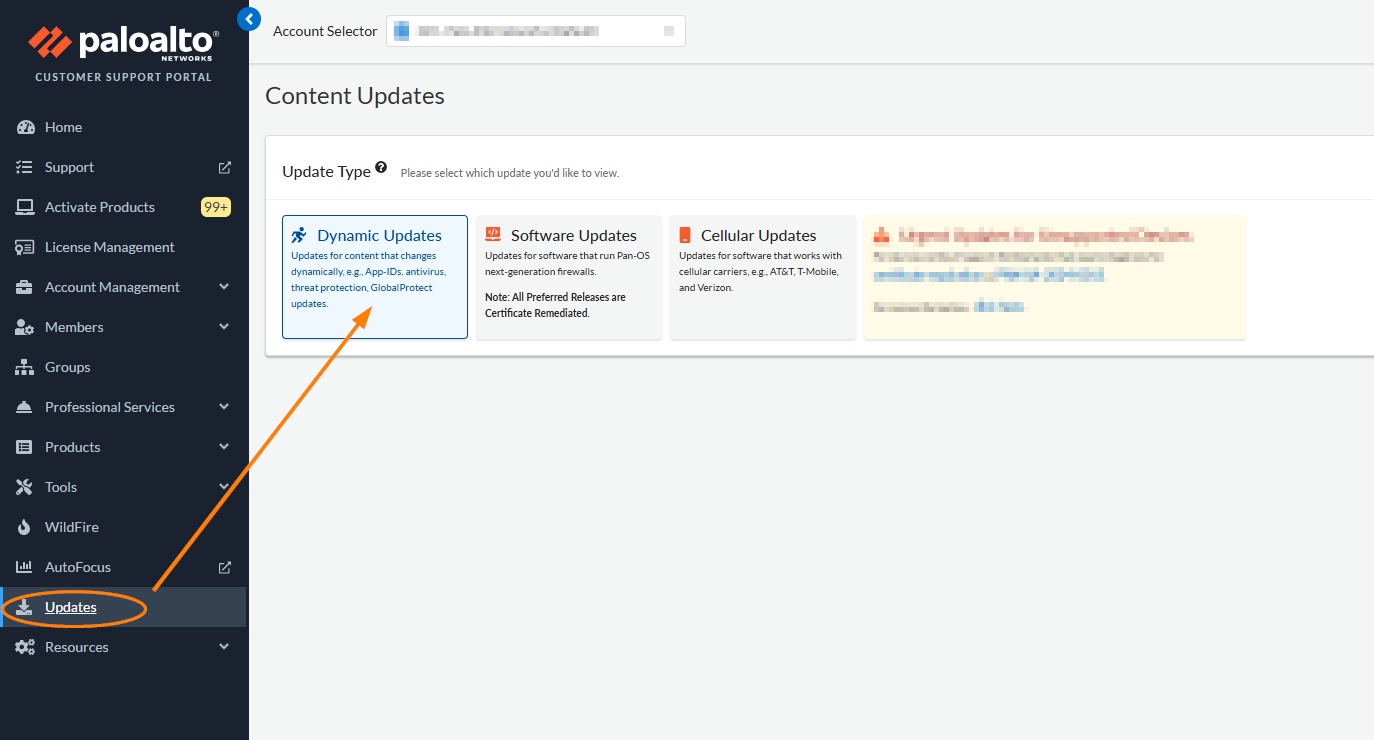Click the Resources gears icon
Screen dimensions: 1374x740
pyautogui.click(x=25, y=647)
